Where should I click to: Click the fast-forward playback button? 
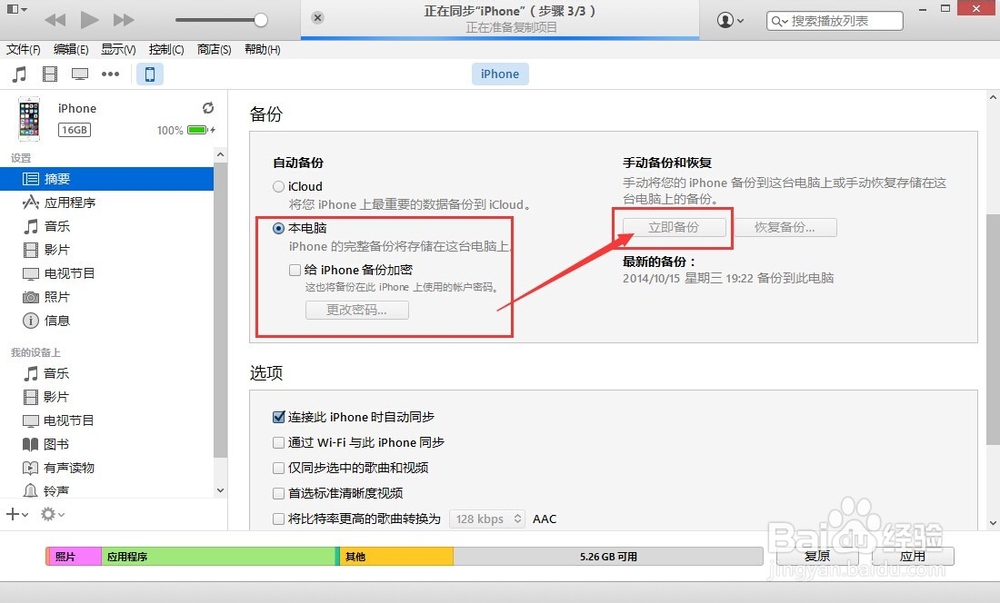pyautogui.click(x=123, y=20)
